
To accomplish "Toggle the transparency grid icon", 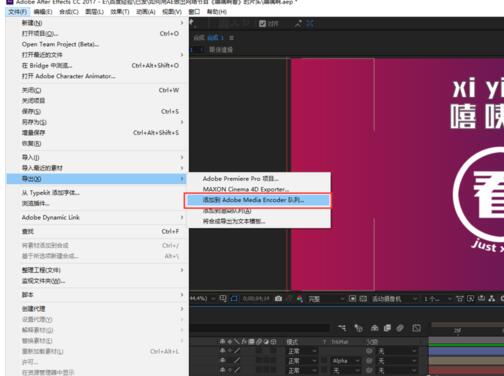I will (x=363, y=299).
